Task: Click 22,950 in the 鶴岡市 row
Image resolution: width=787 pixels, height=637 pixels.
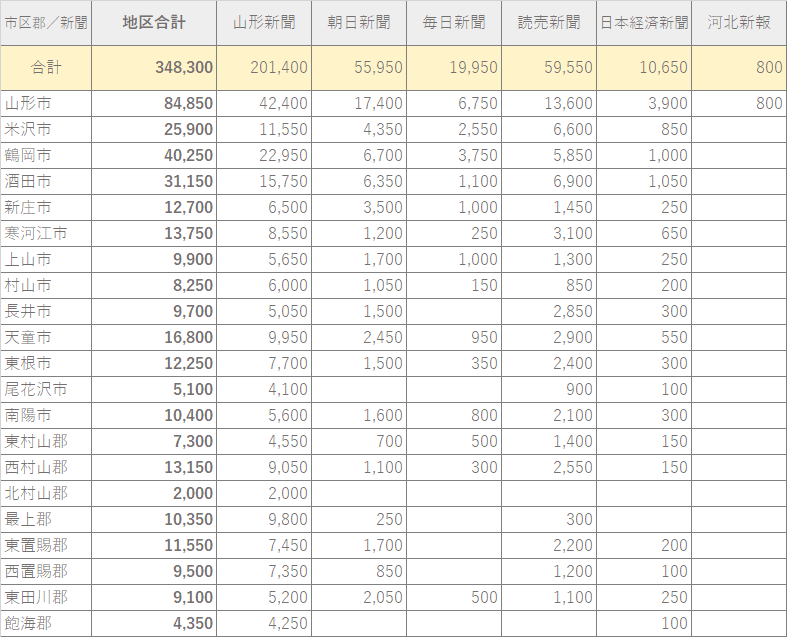Action: point(264,156)
